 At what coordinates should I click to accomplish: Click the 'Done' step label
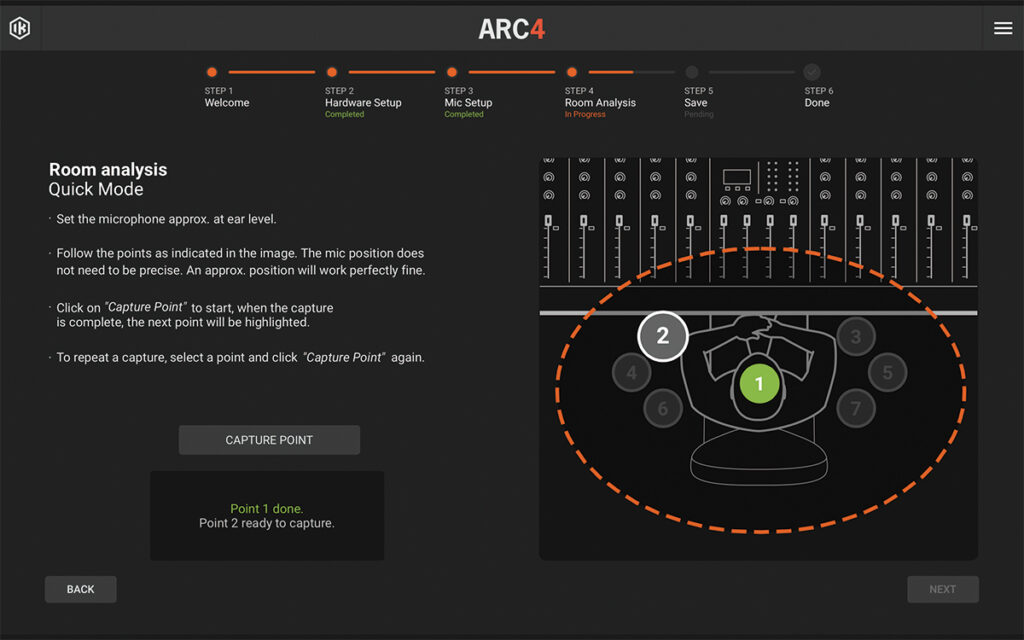tap(817, 103)
